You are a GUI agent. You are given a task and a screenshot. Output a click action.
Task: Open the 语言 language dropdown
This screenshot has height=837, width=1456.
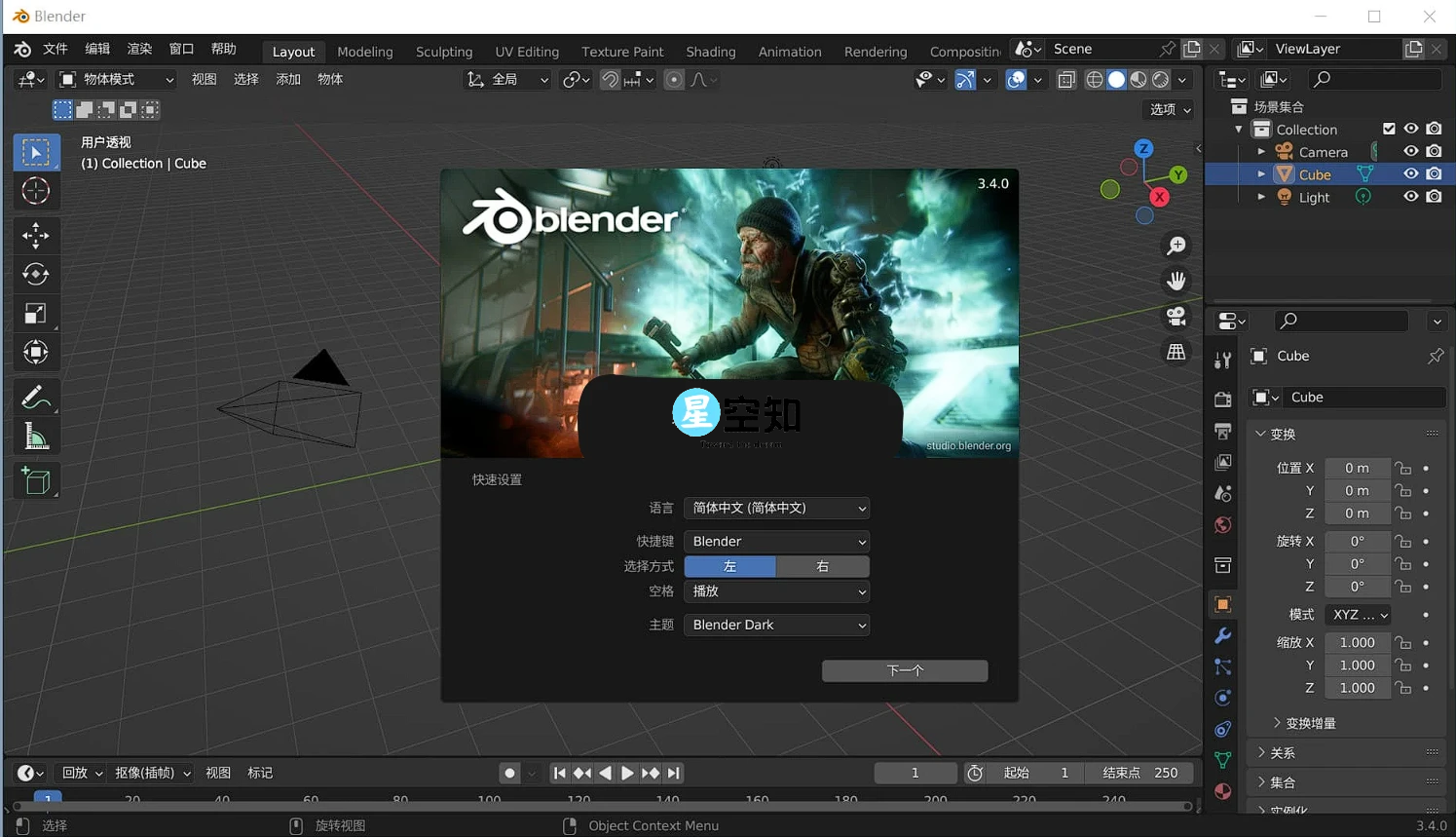pos(777,508)
